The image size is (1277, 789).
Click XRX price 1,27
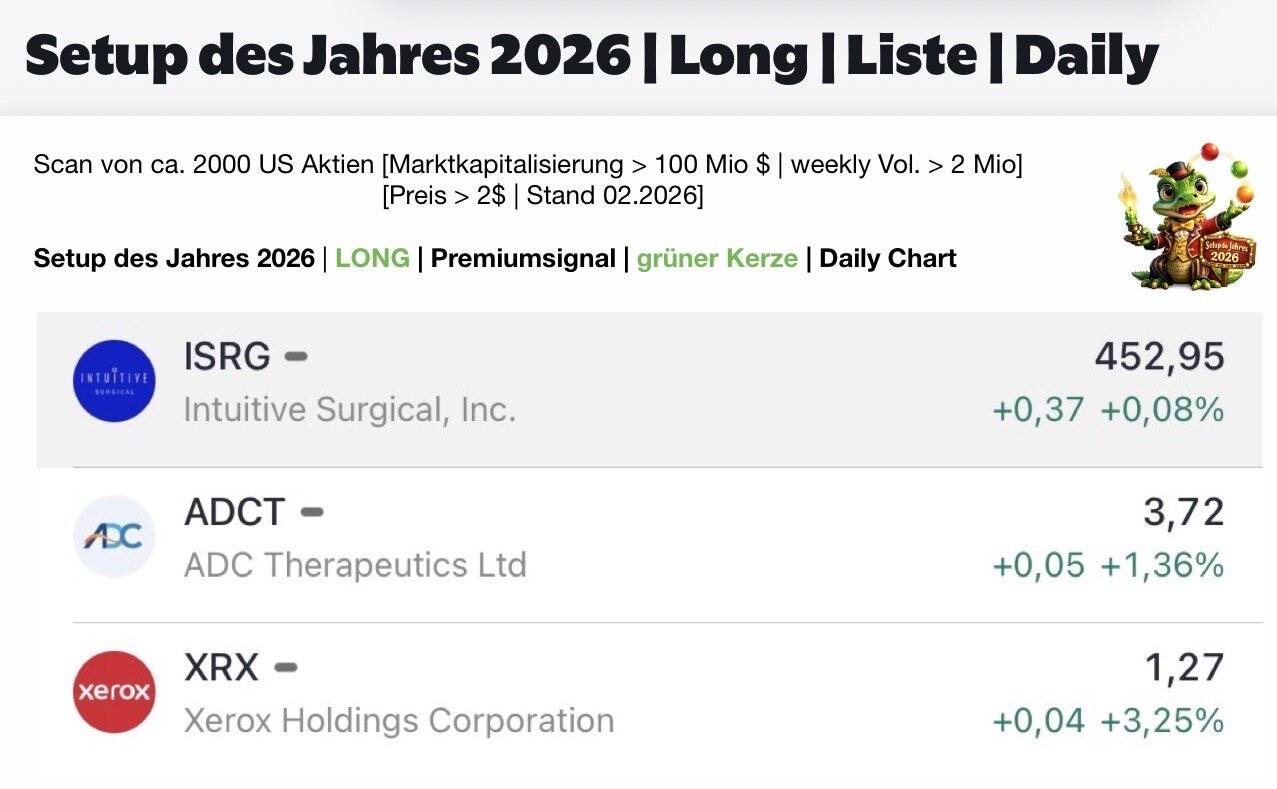[x=1184, y=667]
